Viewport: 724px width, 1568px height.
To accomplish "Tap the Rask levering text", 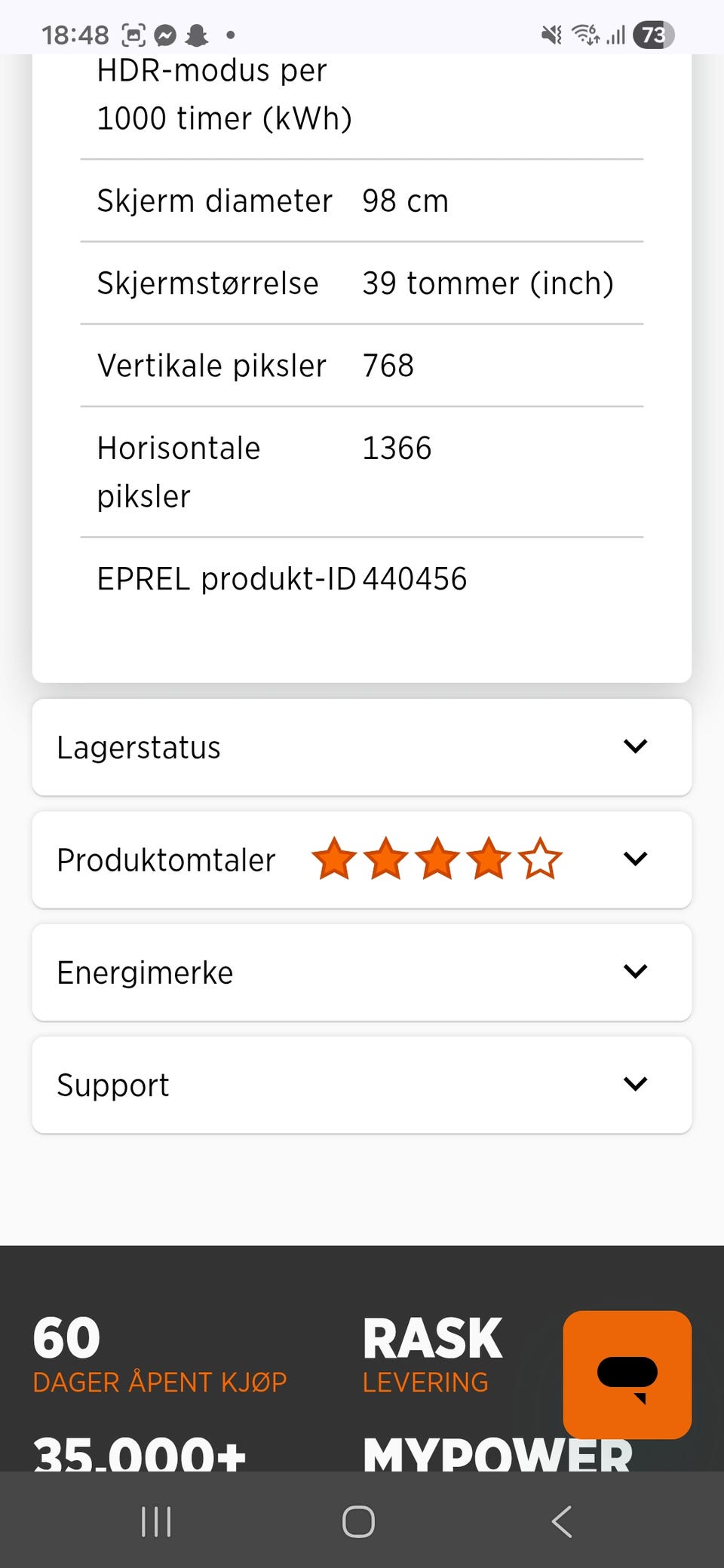I will [x=432, y=1355].
